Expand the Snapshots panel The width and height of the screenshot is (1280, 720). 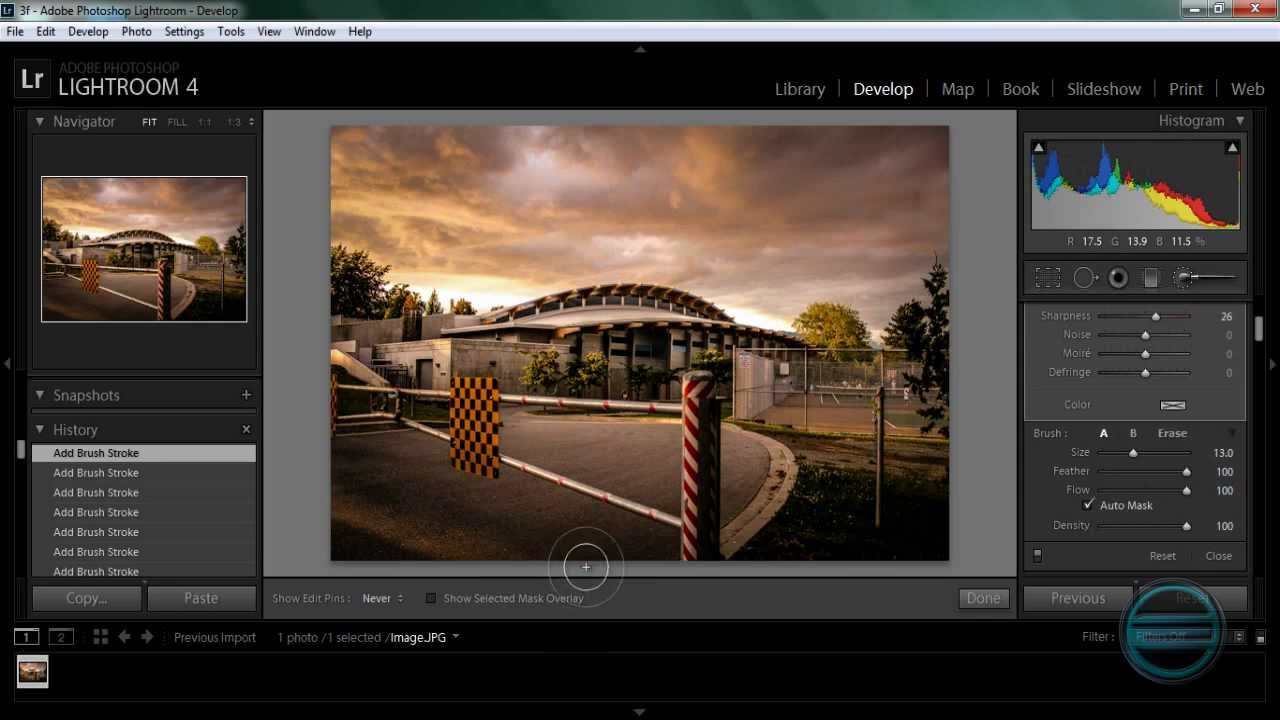tap(40, 395)
